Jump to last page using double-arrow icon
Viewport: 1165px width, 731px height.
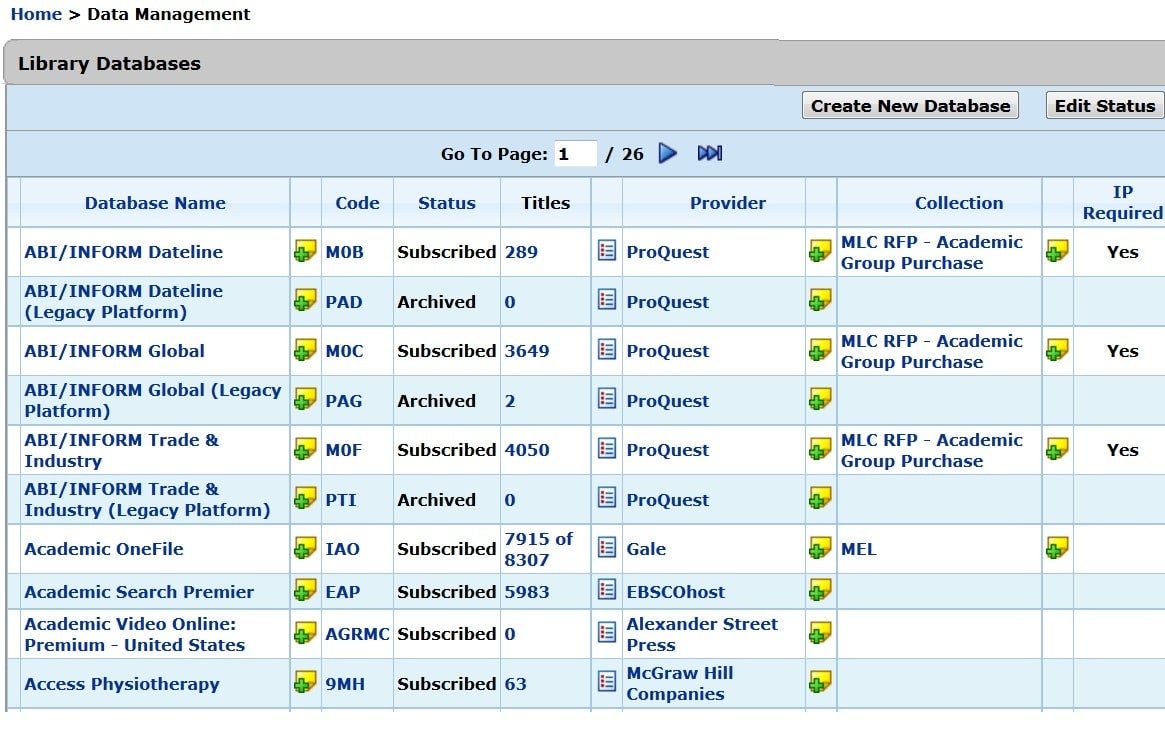click(x=710, y=154)
